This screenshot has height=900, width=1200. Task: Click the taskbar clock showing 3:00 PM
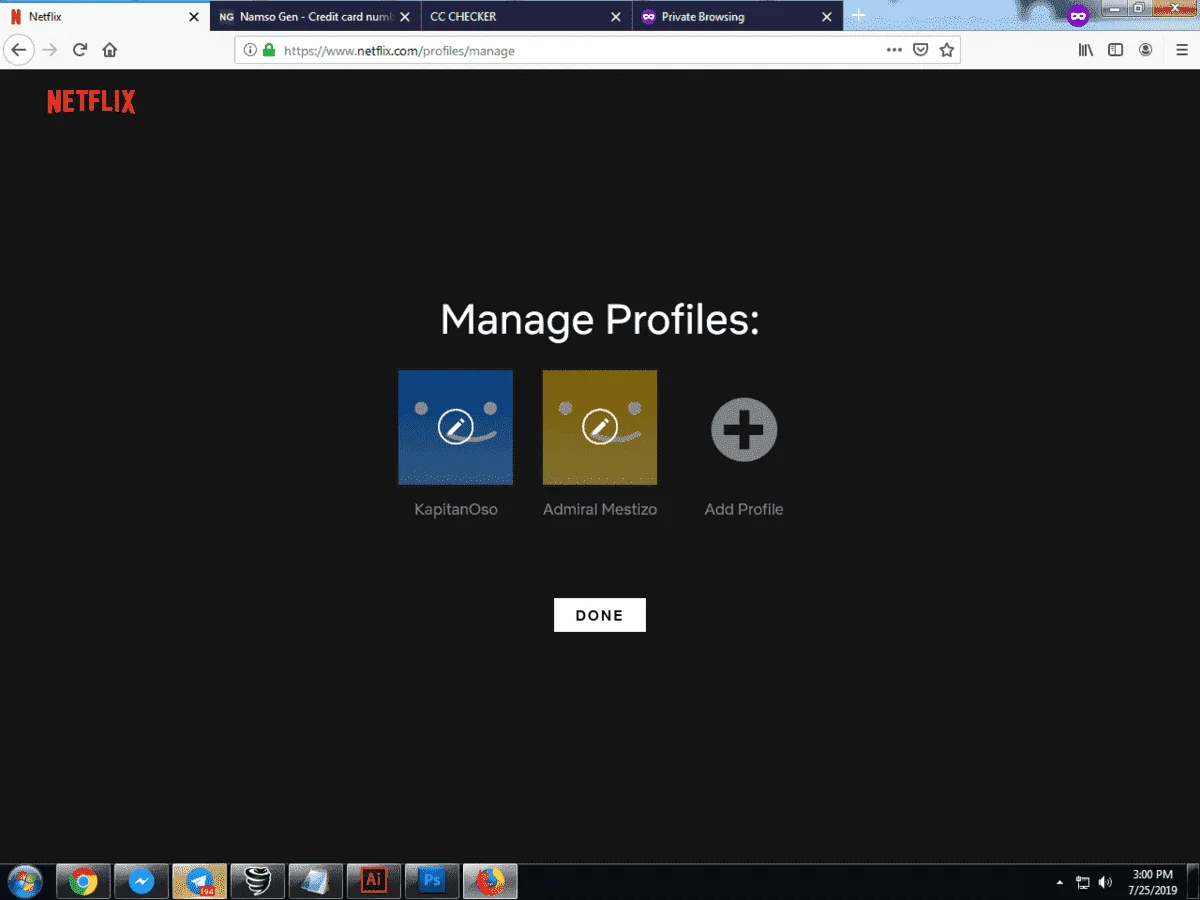pyautogui.click(x=1153, y=882)
